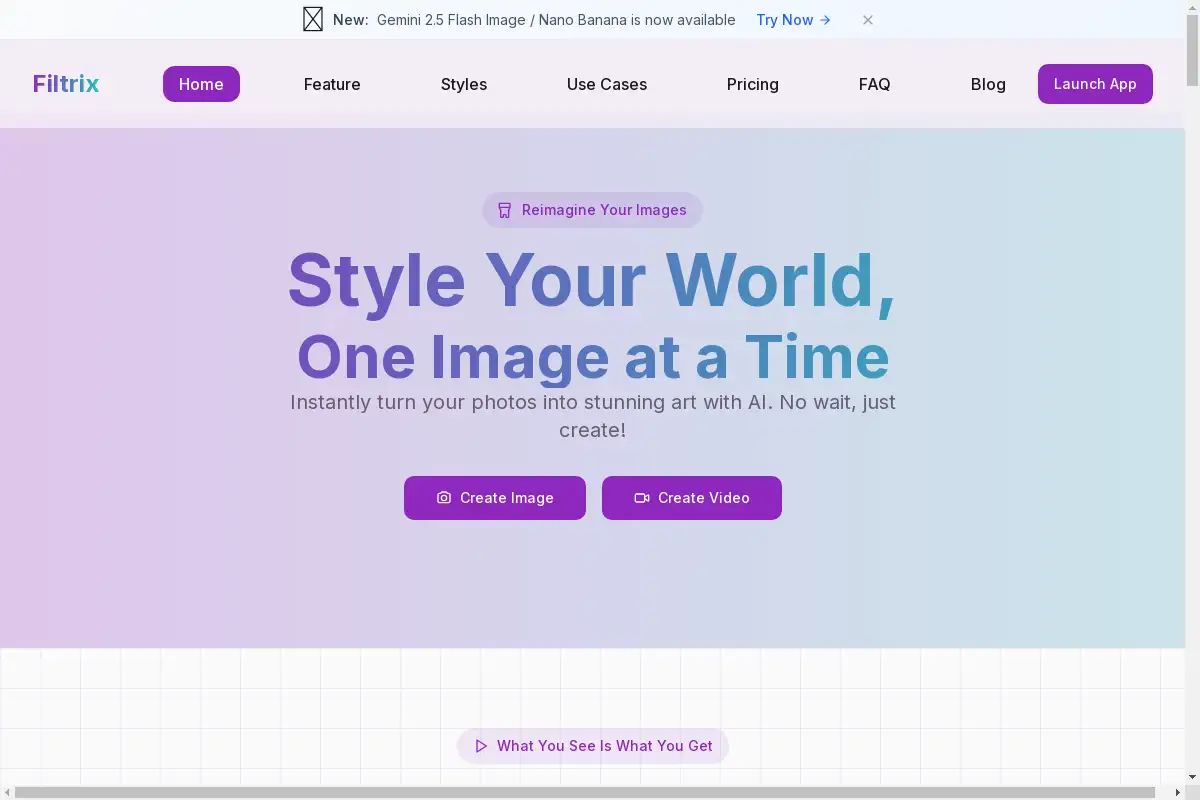The height and width of the screenshot is (800, 1200).
Task: Open the Pricing page
Action: tap(753, 84)
